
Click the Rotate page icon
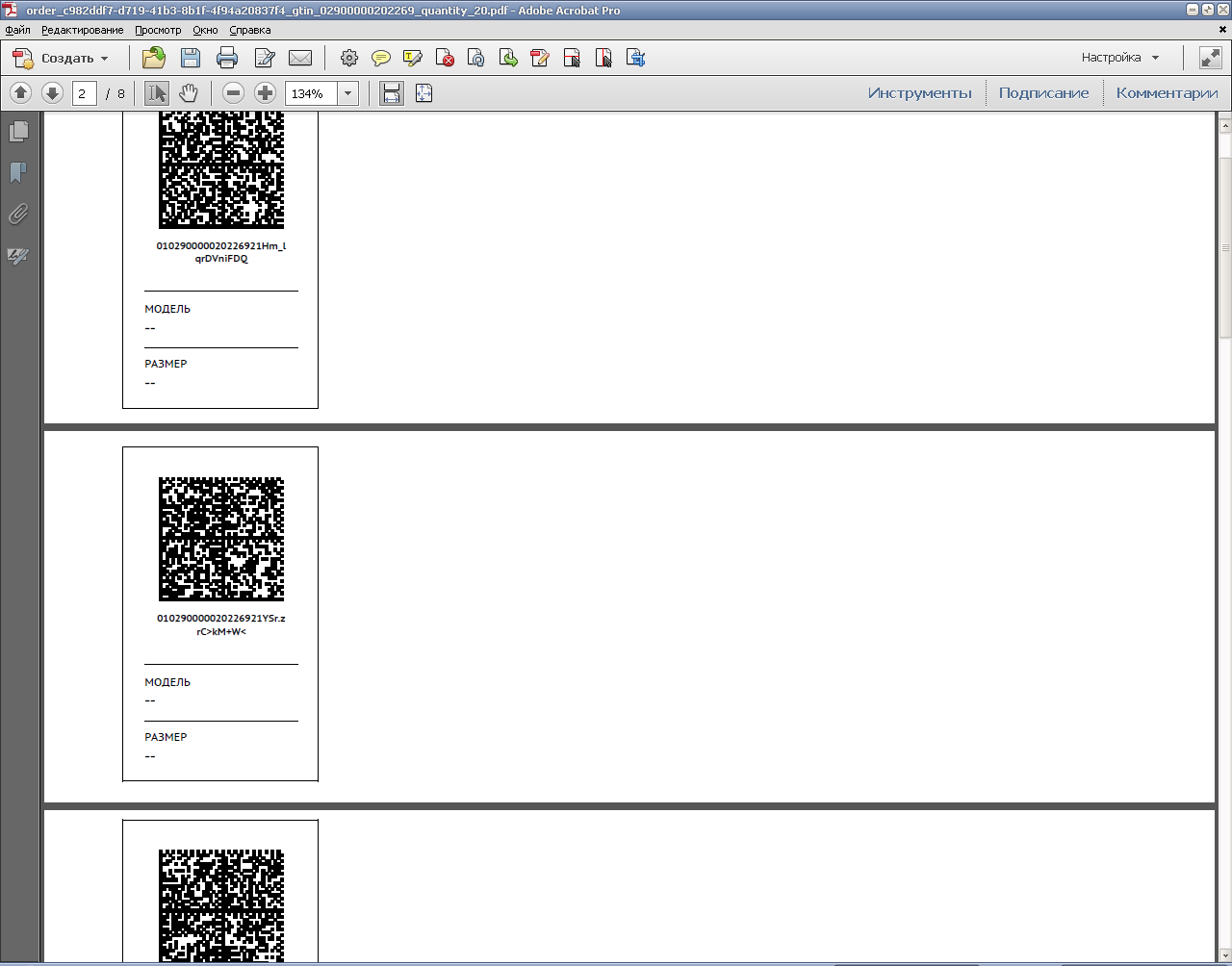coord(476,58)
